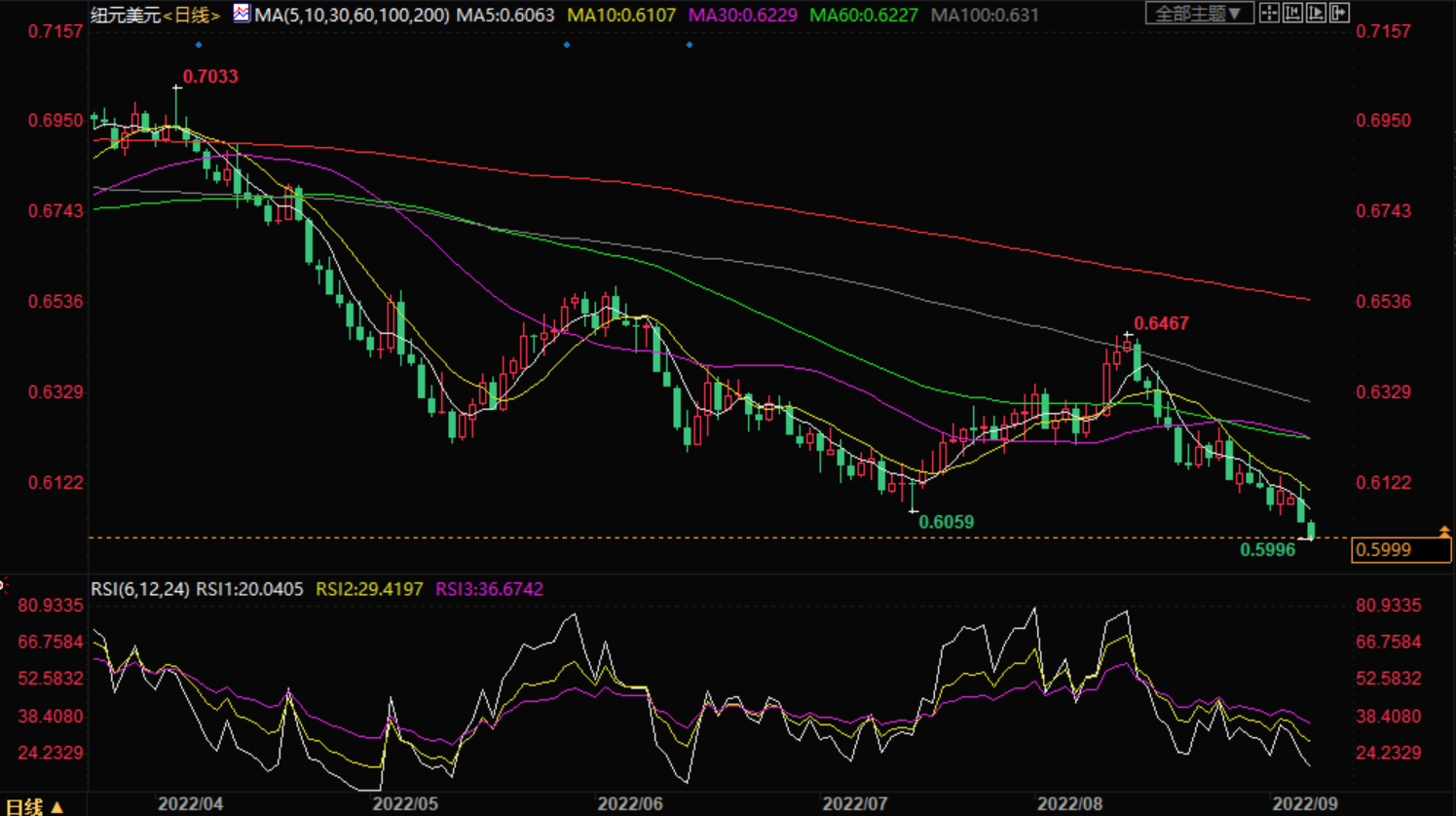
Task: Click the <日线> period label in title
Action: [192, 15]
